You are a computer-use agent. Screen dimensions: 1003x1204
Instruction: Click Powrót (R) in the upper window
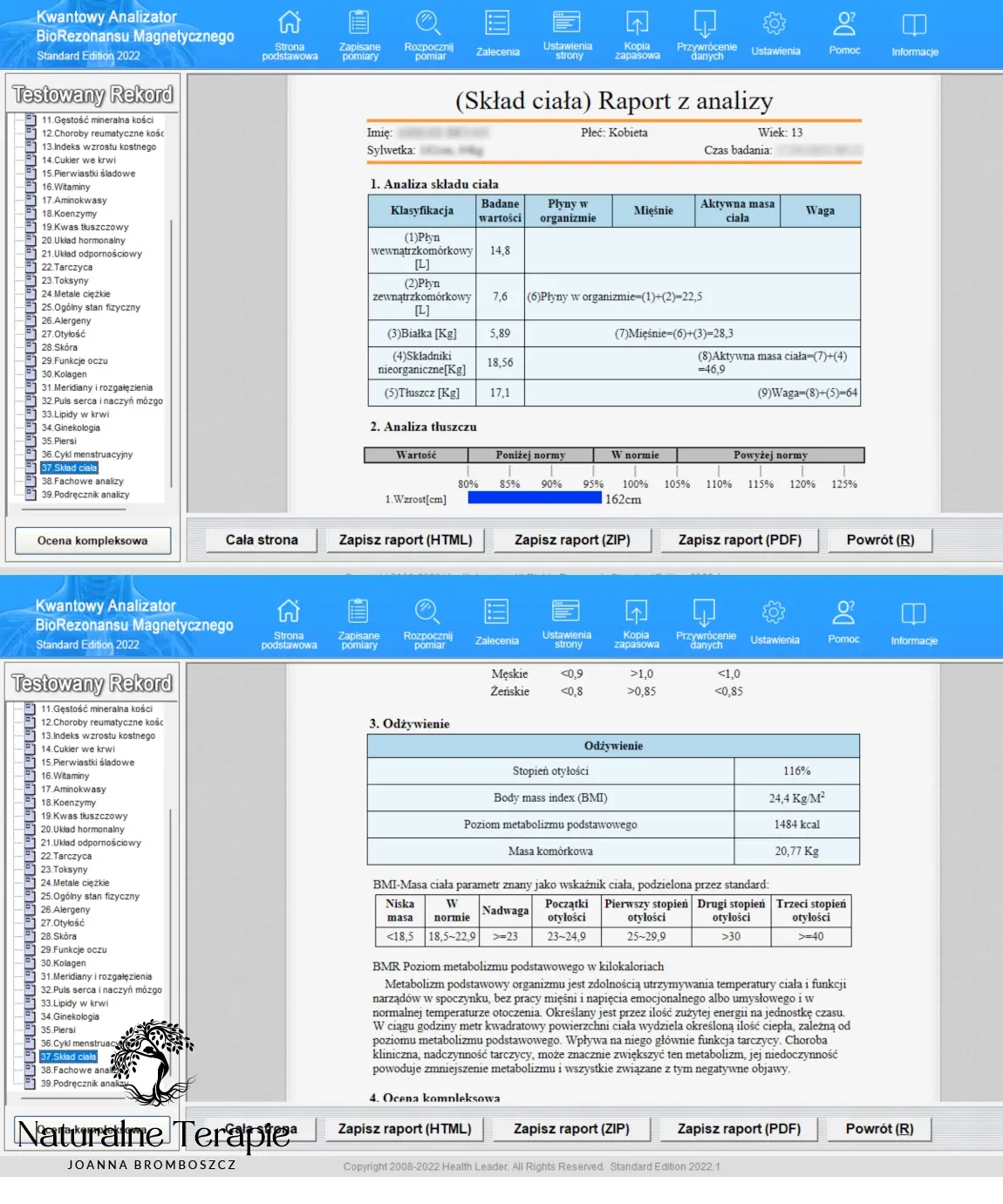880,540
